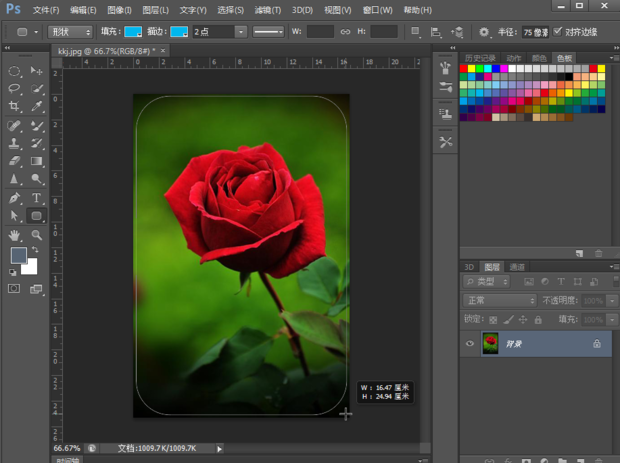Switch to the 通道 channels tab
This screenshot has width=620, height=463.
click(x=517, y=267)
